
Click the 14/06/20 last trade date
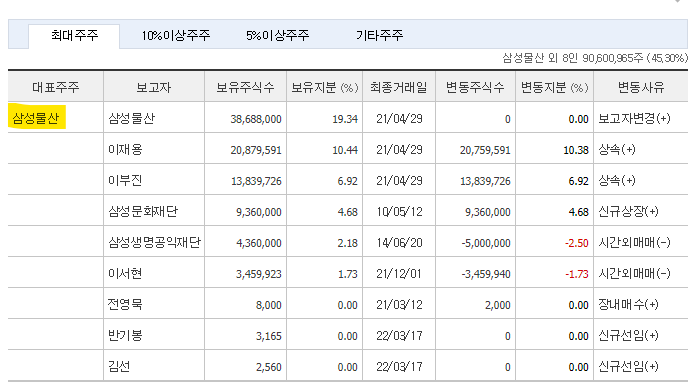pyautogui.click(x=399, y=243)
